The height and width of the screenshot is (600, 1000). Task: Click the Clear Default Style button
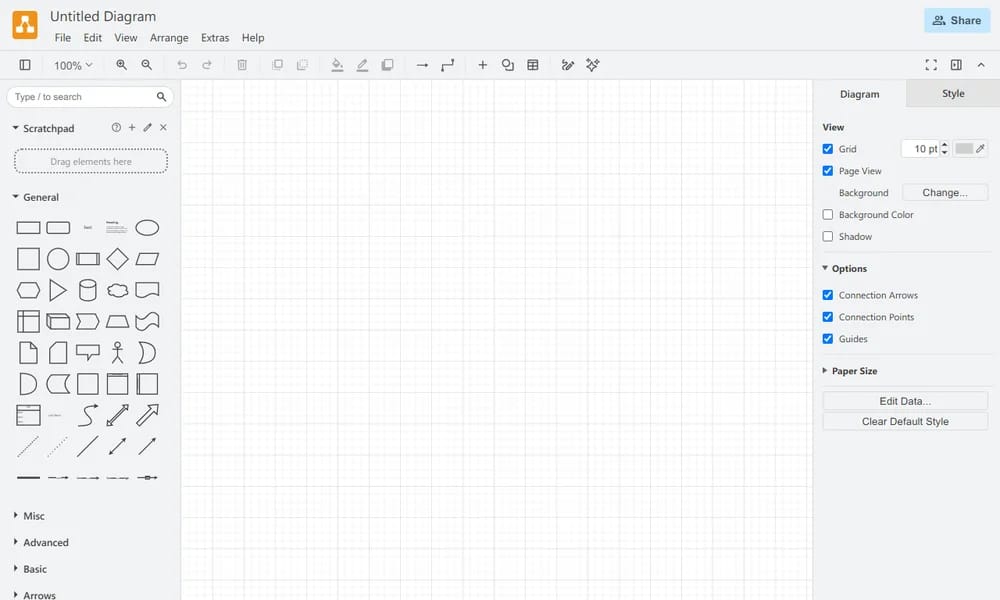coord(905,421)
